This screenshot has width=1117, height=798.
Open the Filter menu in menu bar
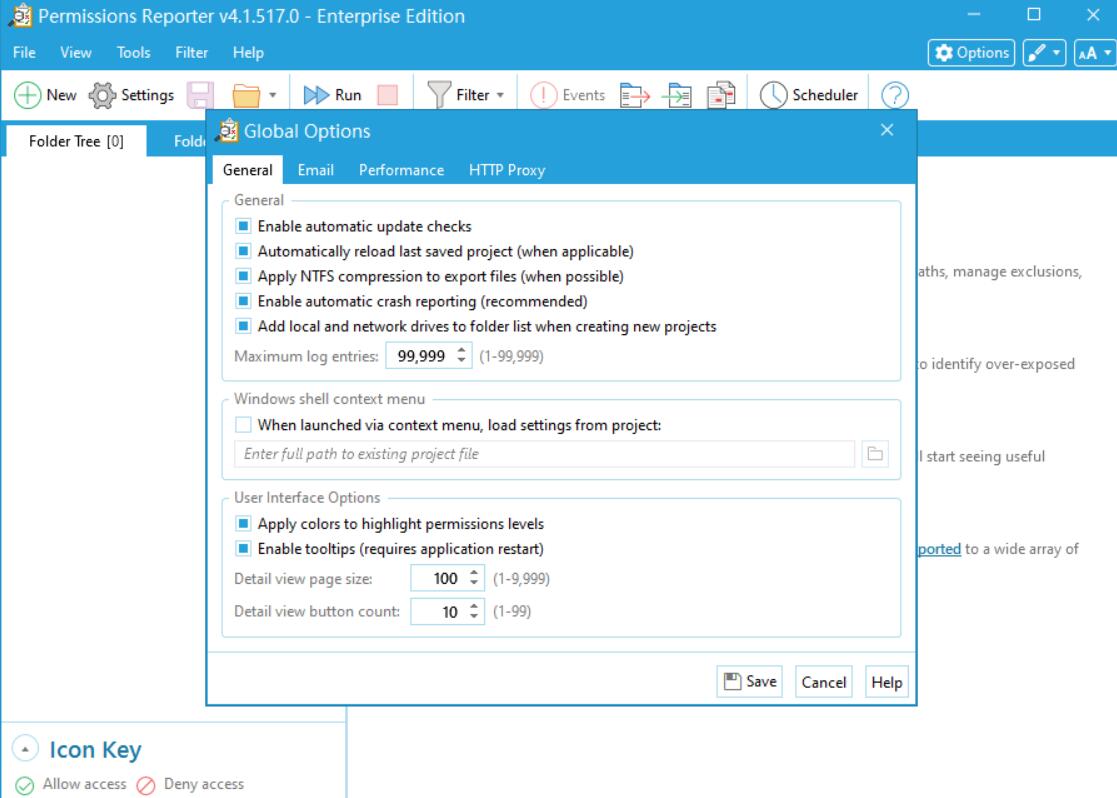point(192,53)
